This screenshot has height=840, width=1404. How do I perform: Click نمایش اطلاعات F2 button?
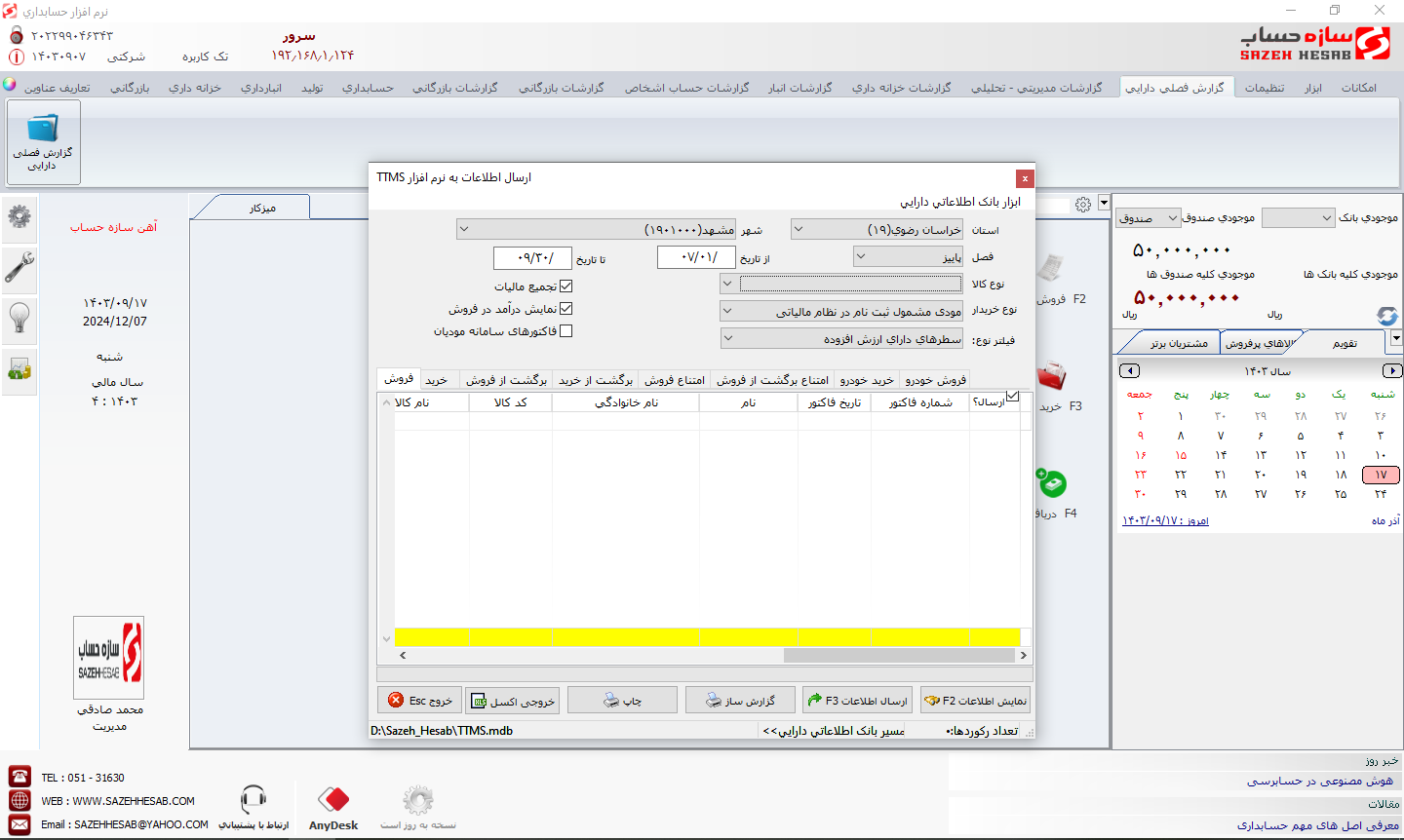[976, 700]
